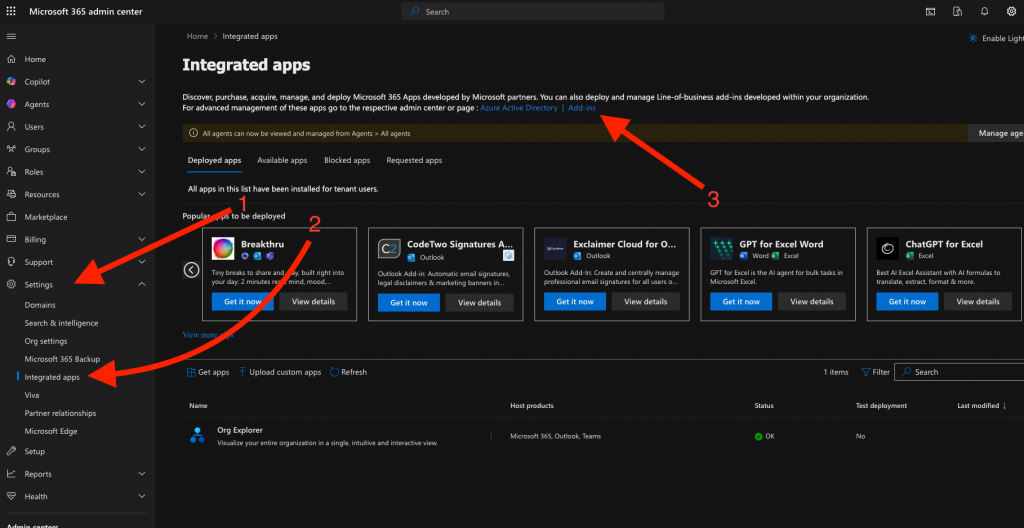Open Microsoft 365 Backup in sidebar
1024x528 pixels.
62,359
